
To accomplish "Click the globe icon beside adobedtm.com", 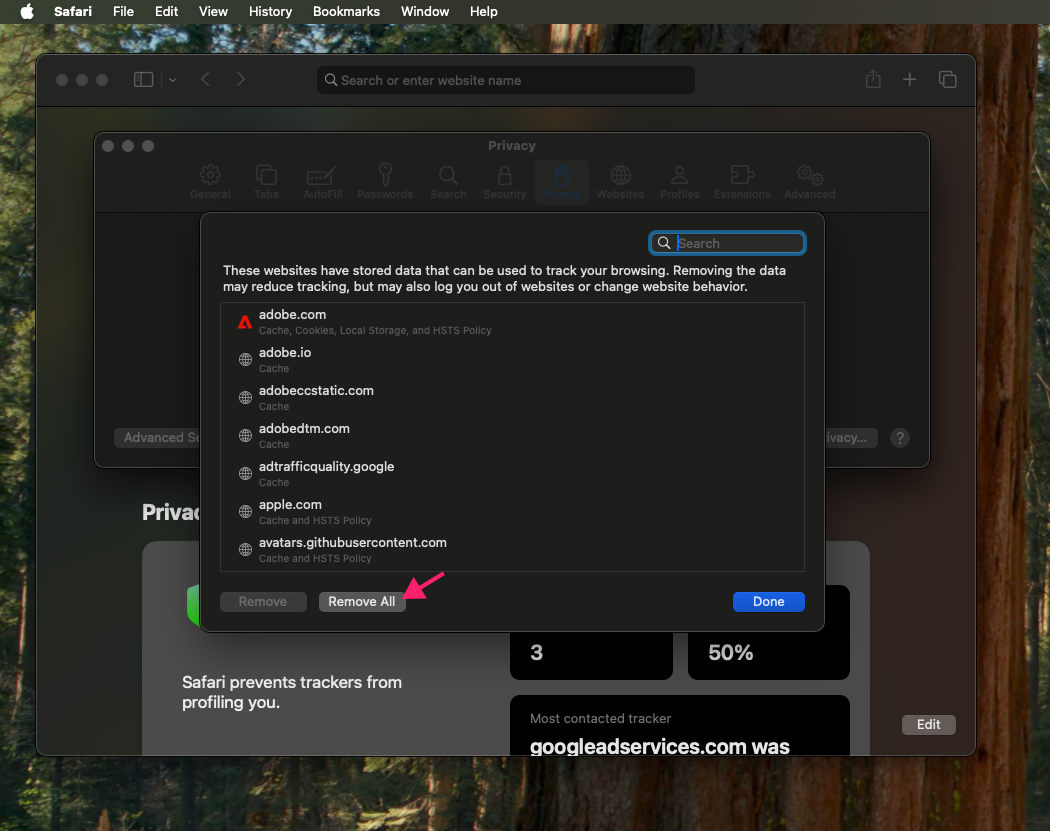I will [x=245, y=436].
